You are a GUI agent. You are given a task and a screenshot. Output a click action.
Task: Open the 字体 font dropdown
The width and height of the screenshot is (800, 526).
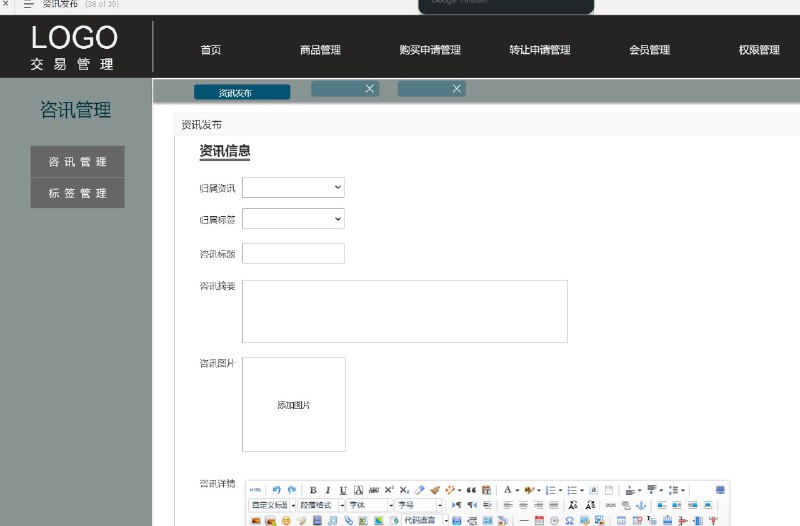(x=370, y=505)
